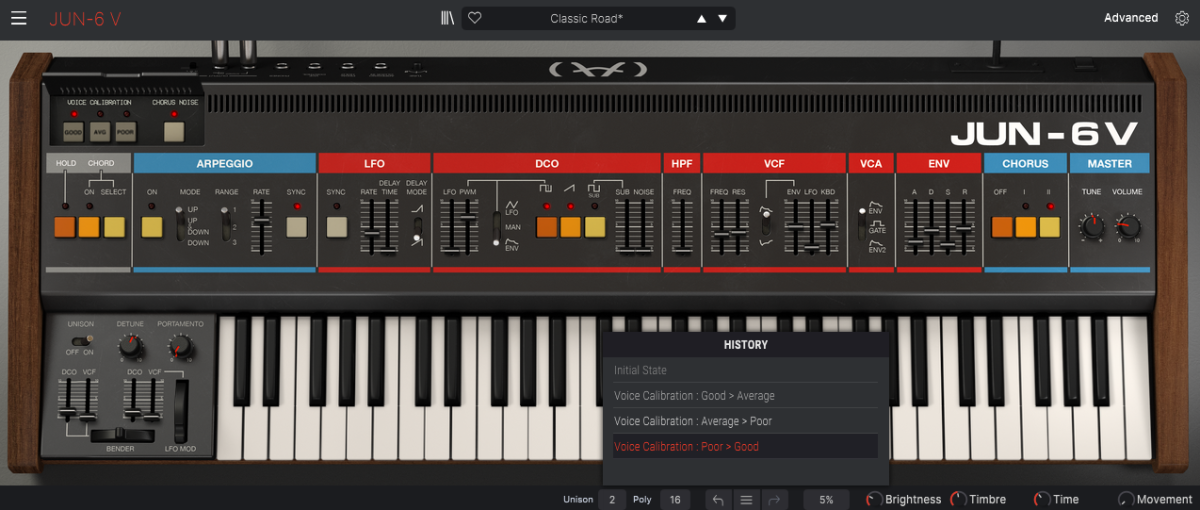
Task: Open the Poly voices value 16
Action: [675, 499]
